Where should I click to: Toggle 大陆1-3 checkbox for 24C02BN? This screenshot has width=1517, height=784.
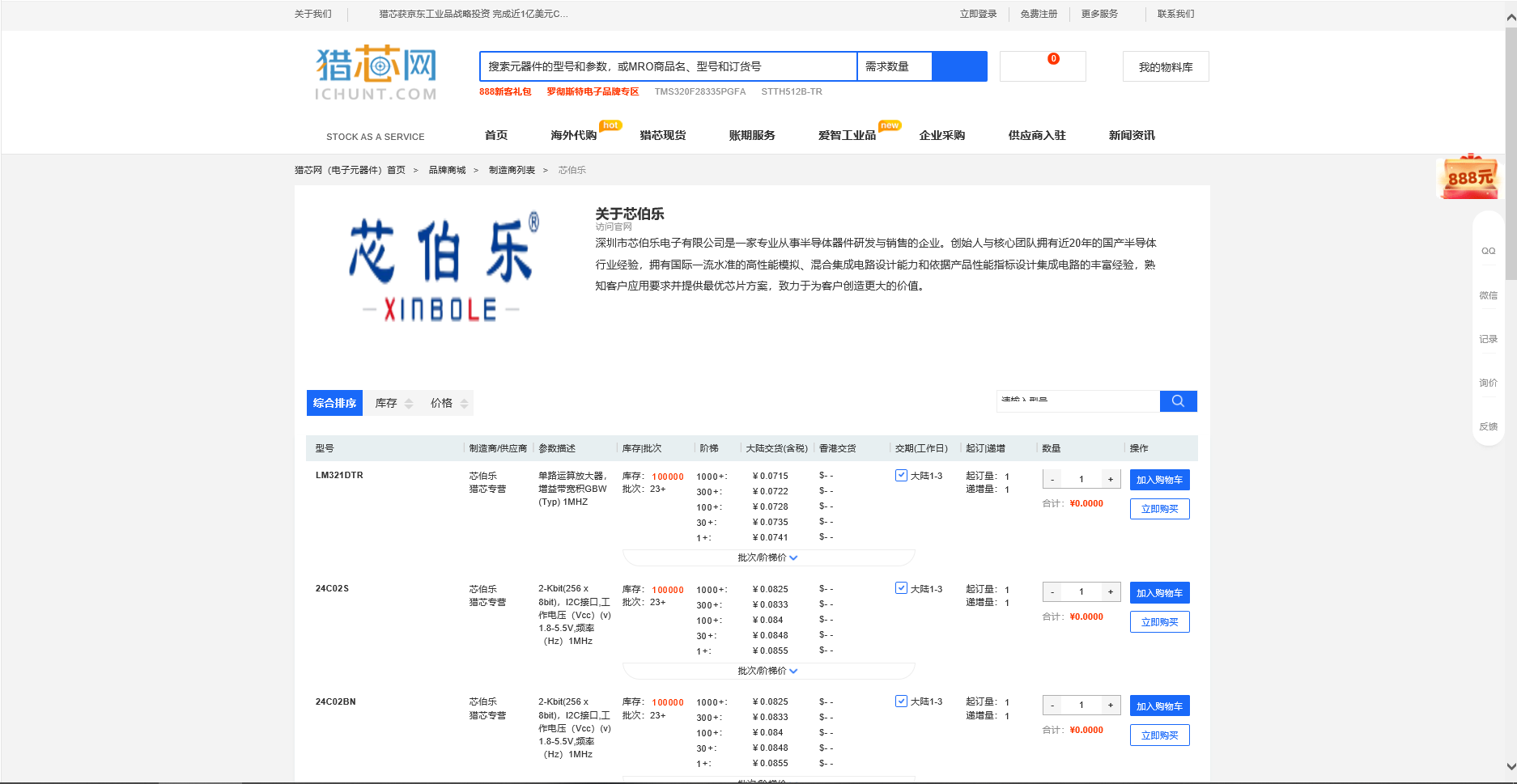click(x=901, y=701)
